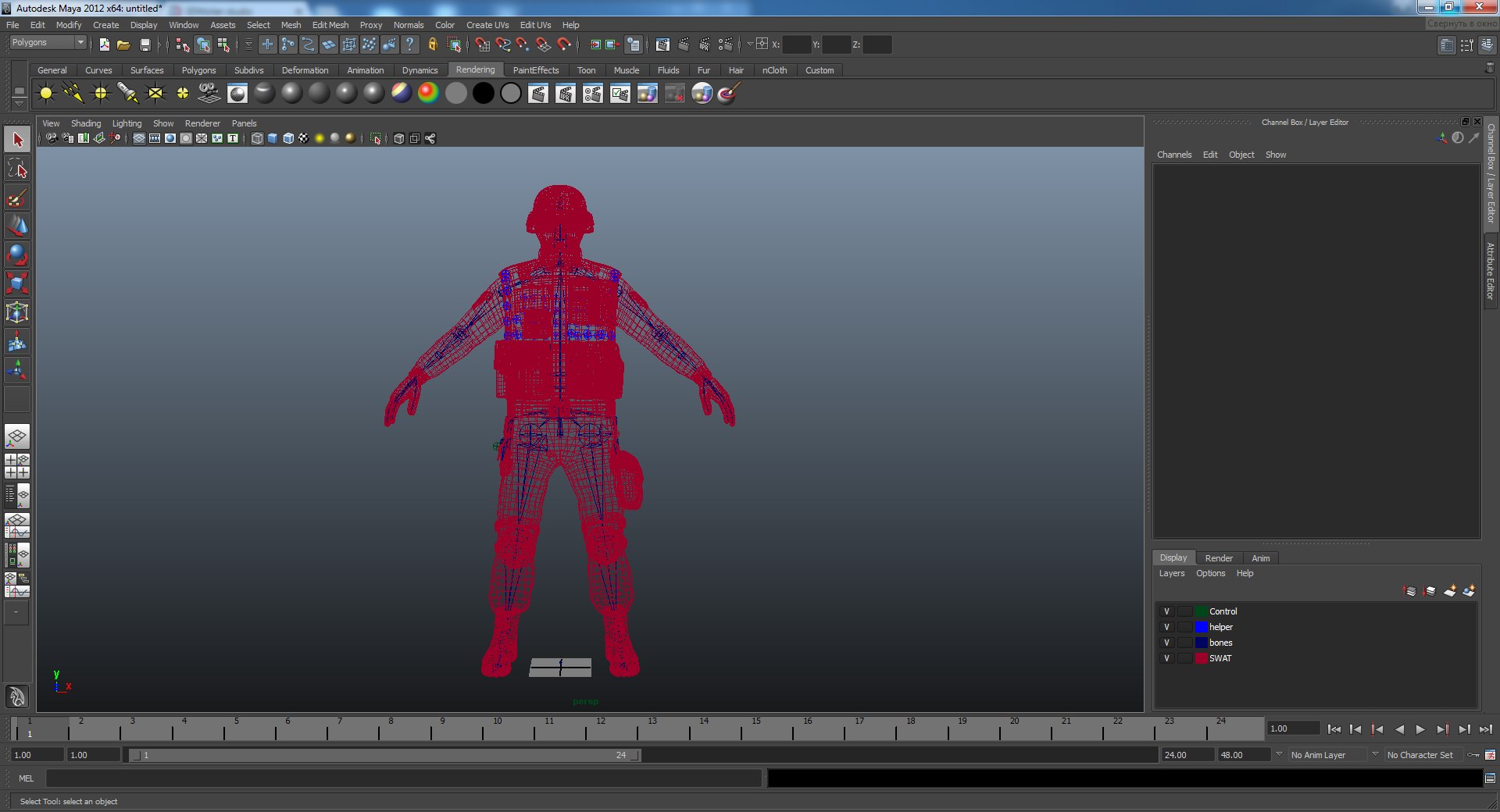The height and width of the screenshot is (812, 1500).
Task: Open the Render layer tab
Action: 1219,558
